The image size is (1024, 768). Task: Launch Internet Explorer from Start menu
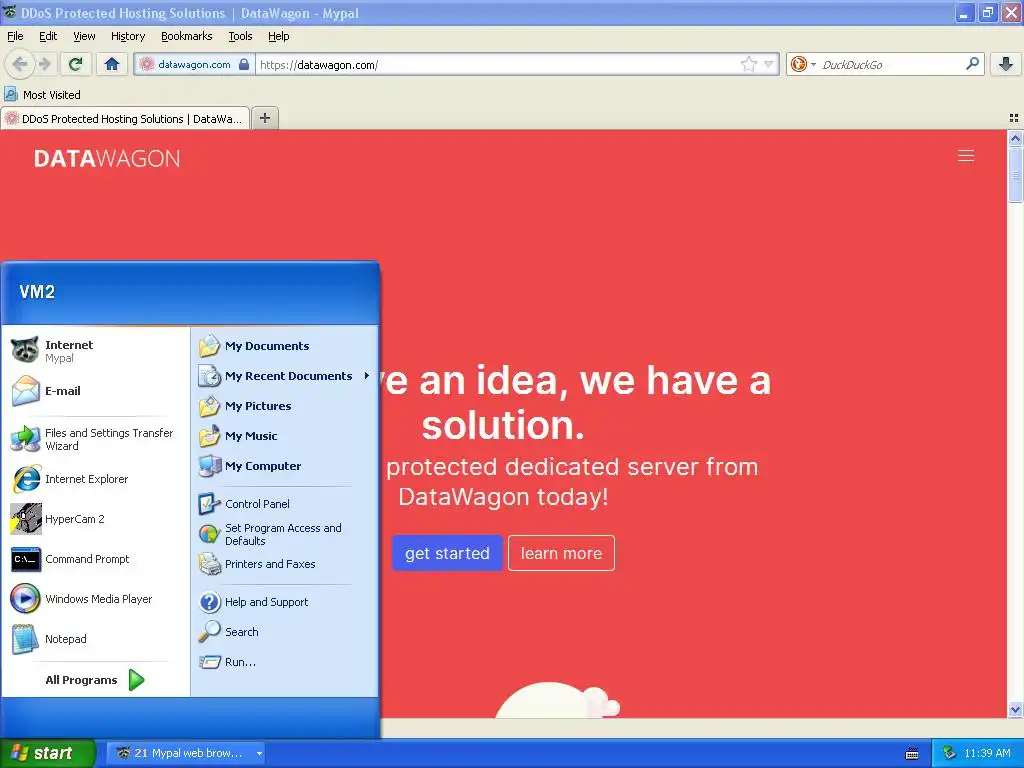95,479
